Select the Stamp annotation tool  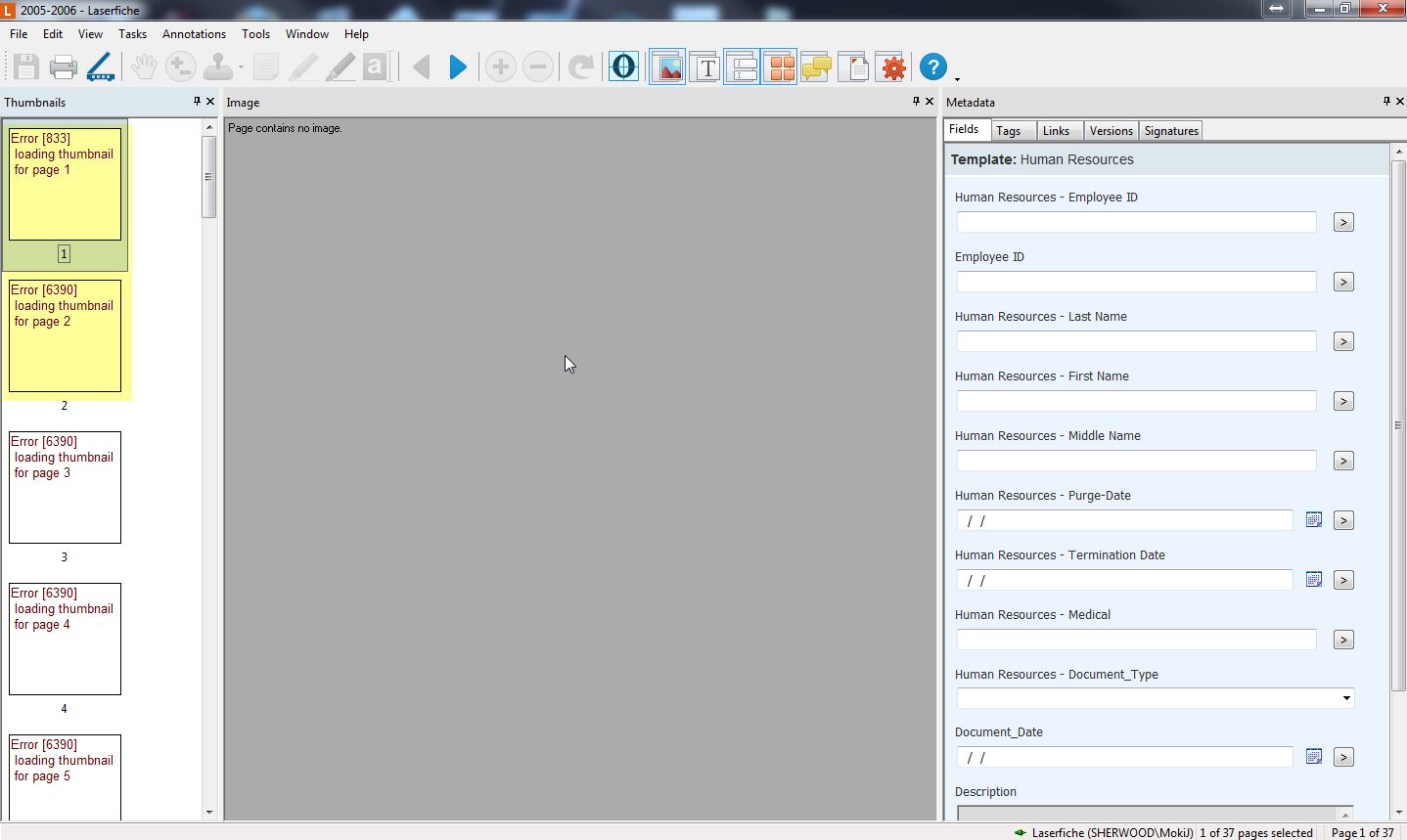[x=217, y=66]
